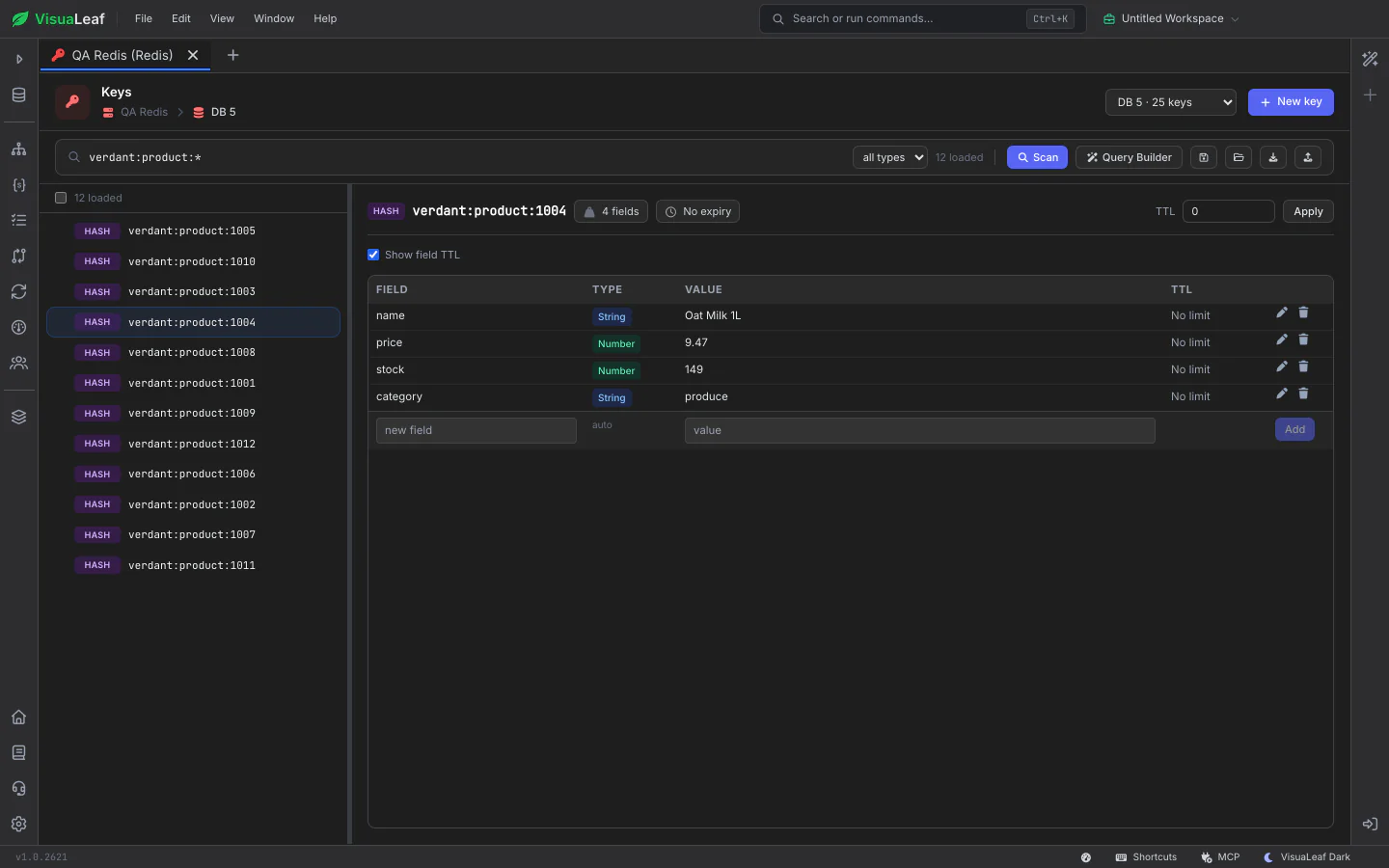Click the magic wand icon at top right

click(x=1370, y=59)
